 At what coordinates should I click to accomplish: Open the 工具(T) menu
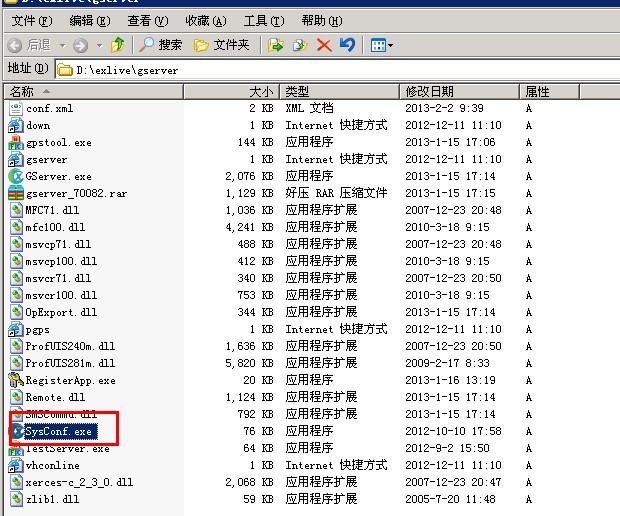click(262, 20)
